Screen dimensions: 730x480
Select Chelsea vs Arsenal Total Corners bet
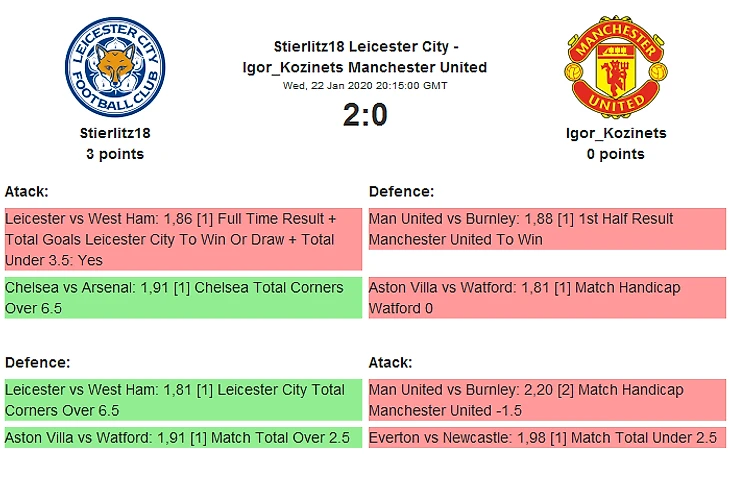click(182, 298)
